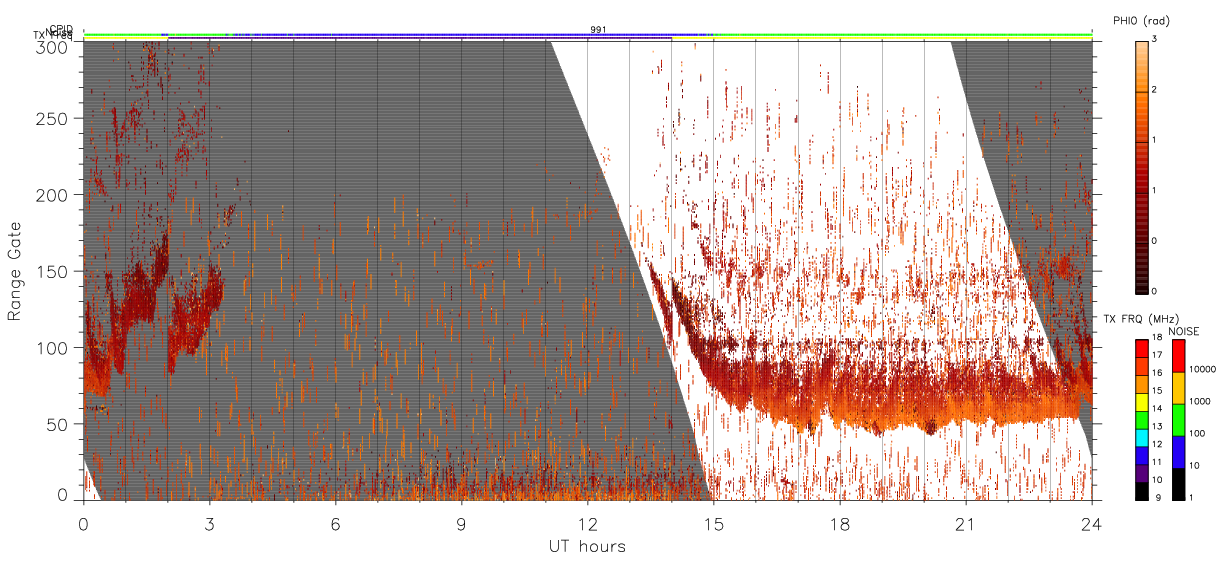Click the red NOISE swatch above 10000
1228x567 pixels.
click(x=1178, y=355)
